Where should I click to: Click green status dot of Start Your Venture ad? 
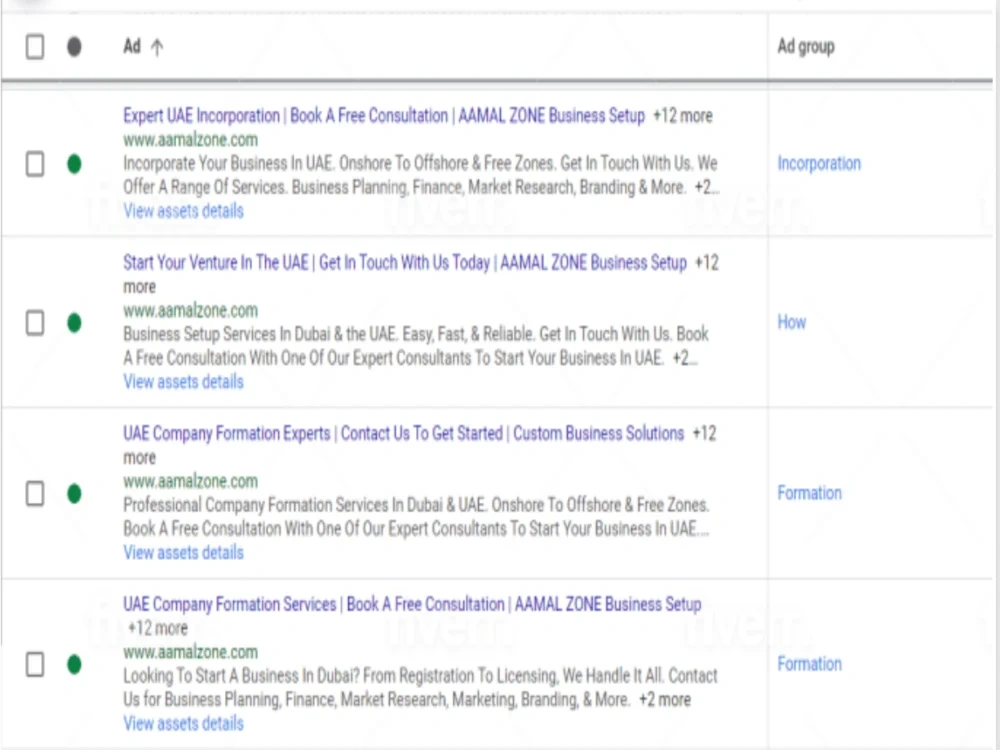(74, 323)
